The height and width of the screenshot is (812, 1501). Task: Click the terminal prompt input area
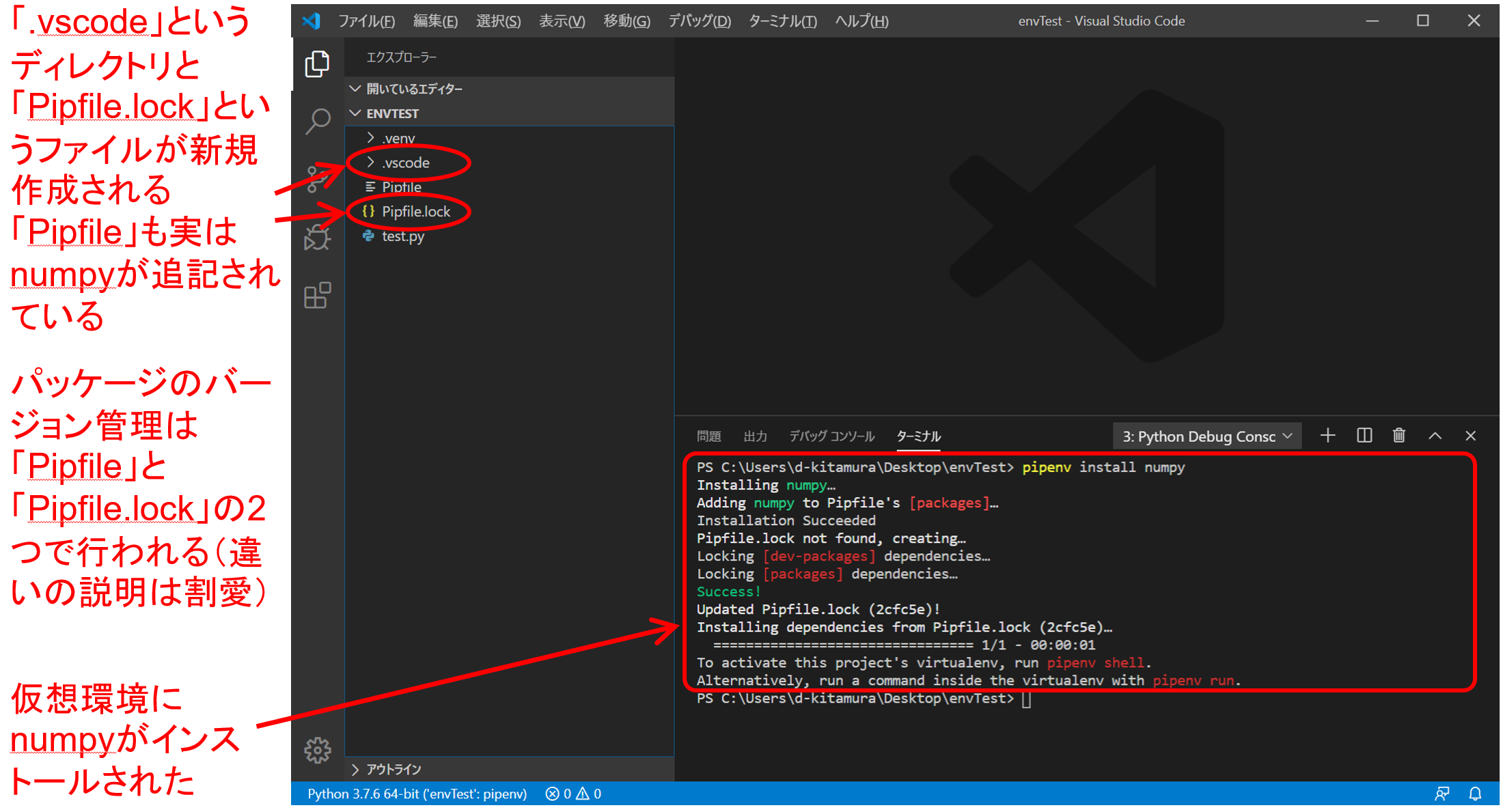pos(1026,699)
